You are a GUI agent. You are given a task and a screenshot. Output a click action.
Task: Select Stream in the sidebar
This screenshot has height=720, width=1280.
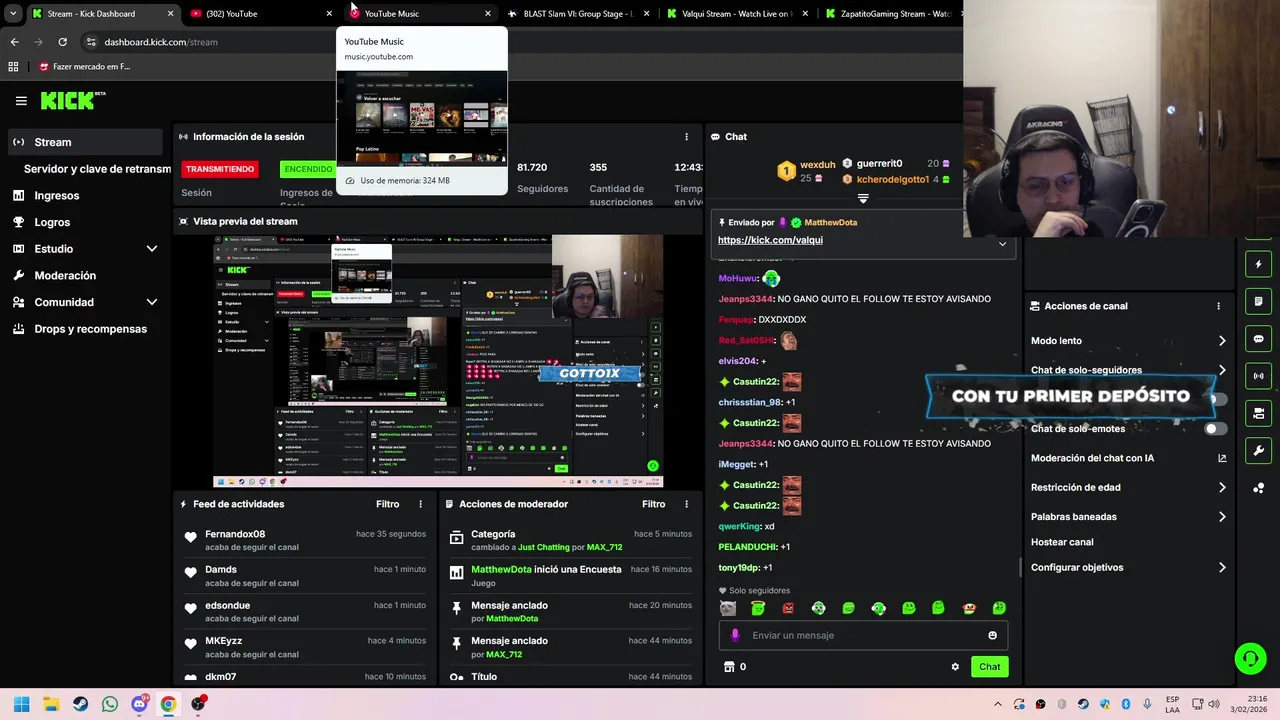click(85, 142)
